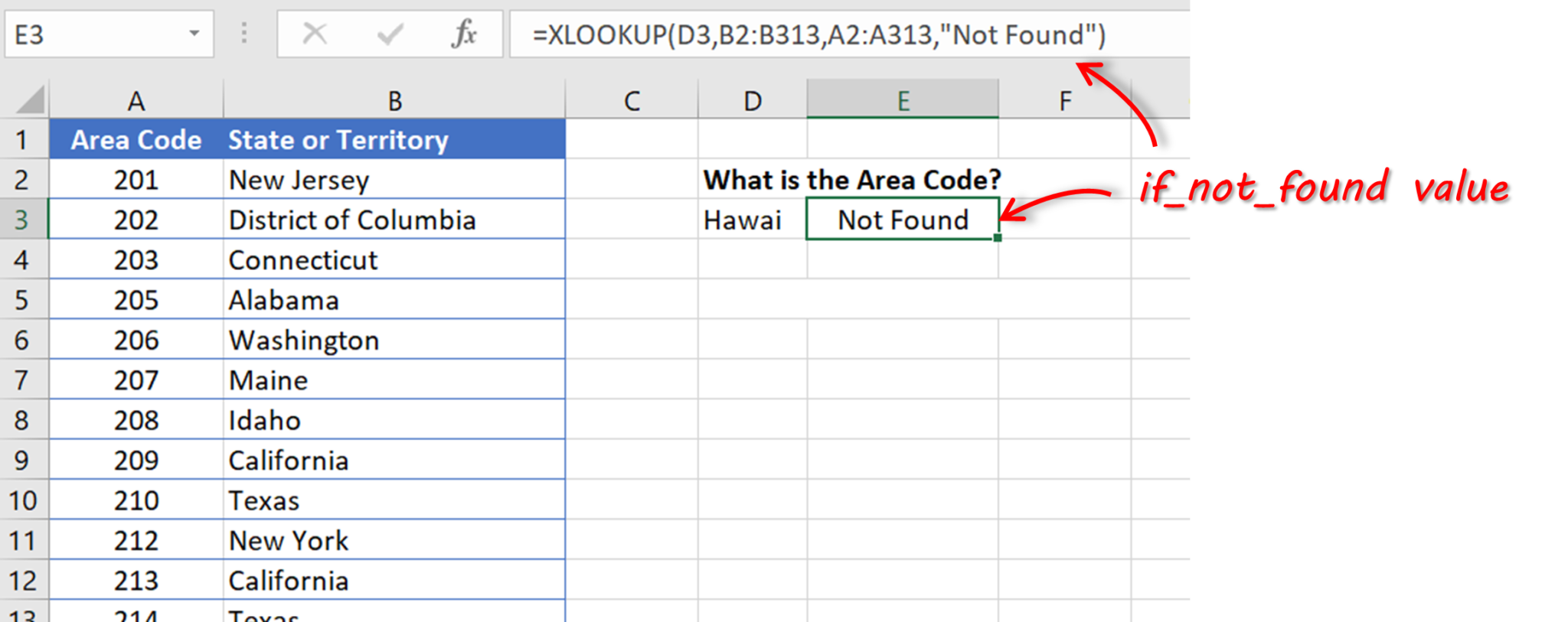
Task: Select the Area Code header cell
Action: pyautogui.click(x=136, y=139)
